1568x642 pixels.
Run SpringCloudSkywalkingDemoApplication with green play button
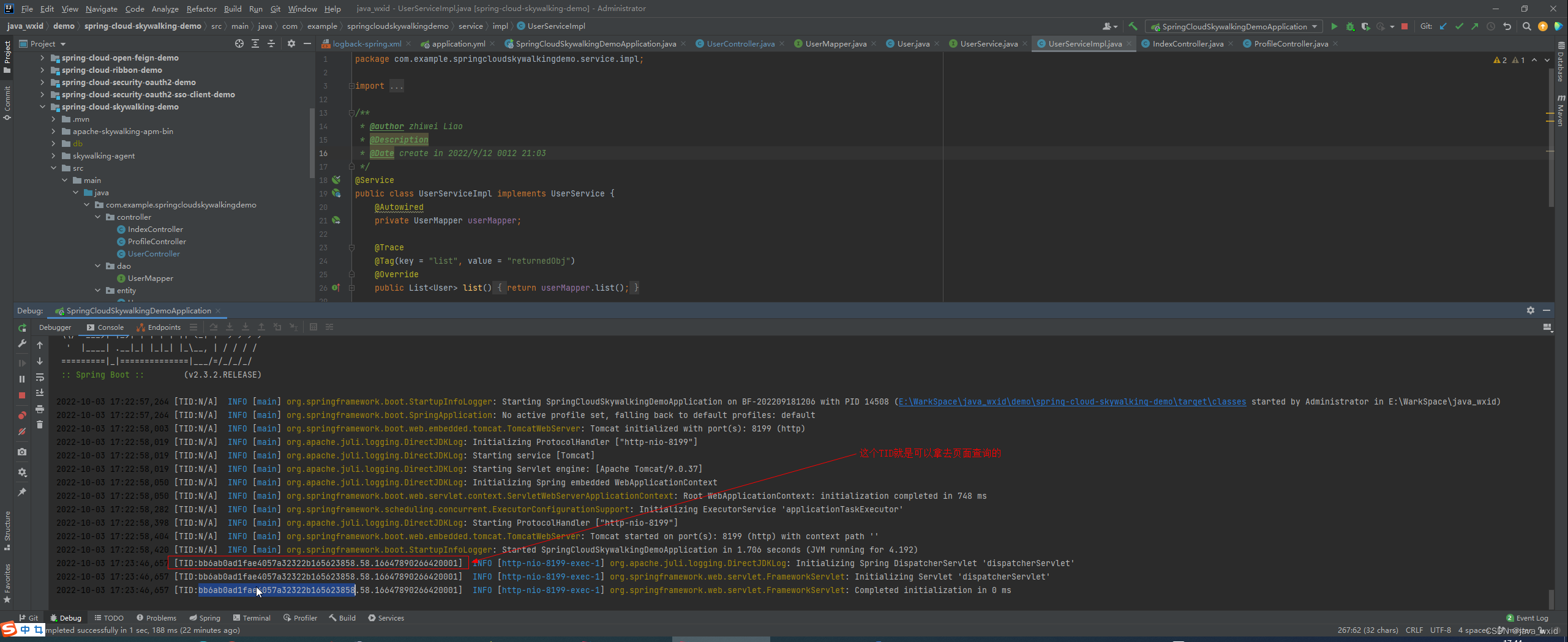[x=1334, y=26]
